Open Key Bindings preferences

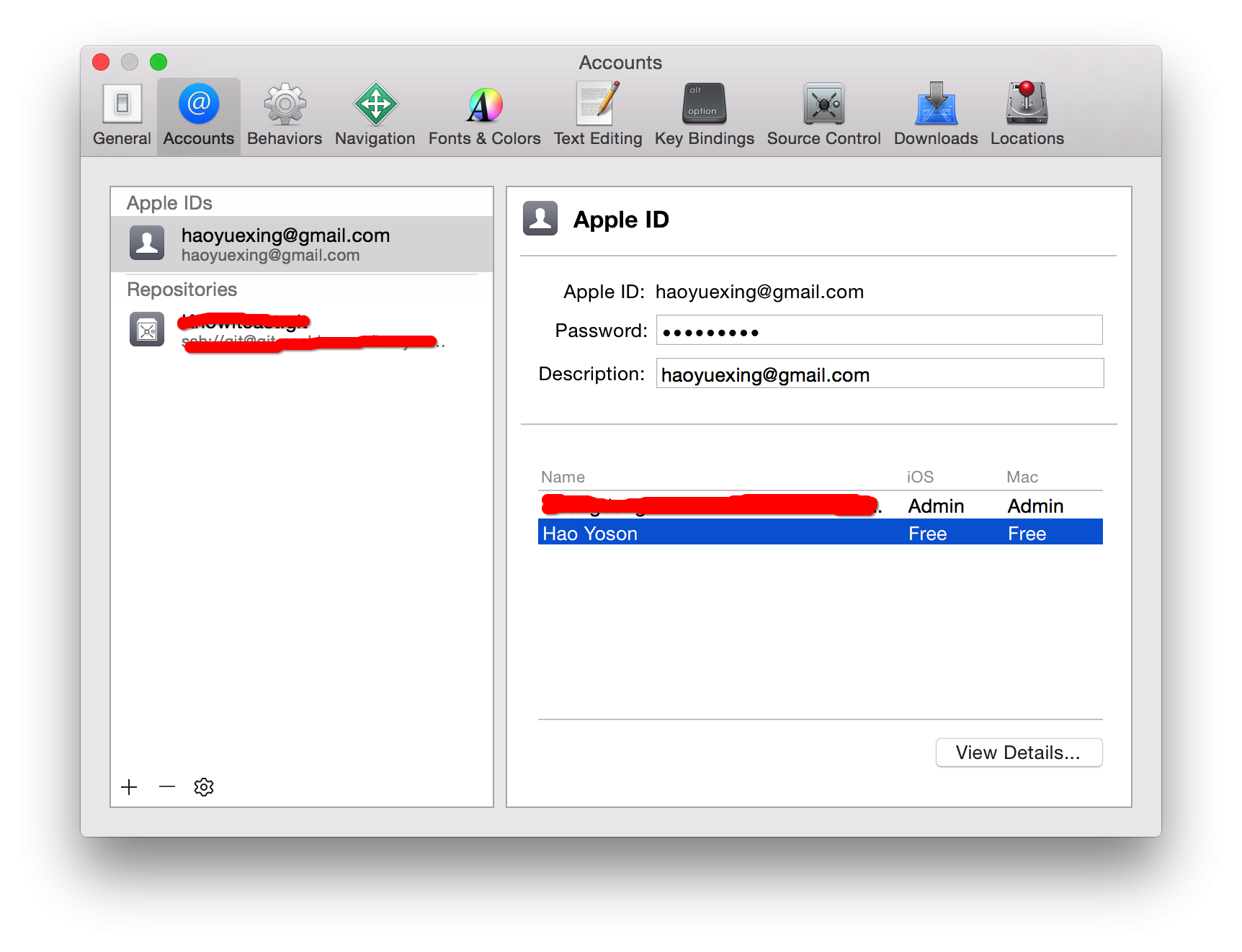click(704, 115)
